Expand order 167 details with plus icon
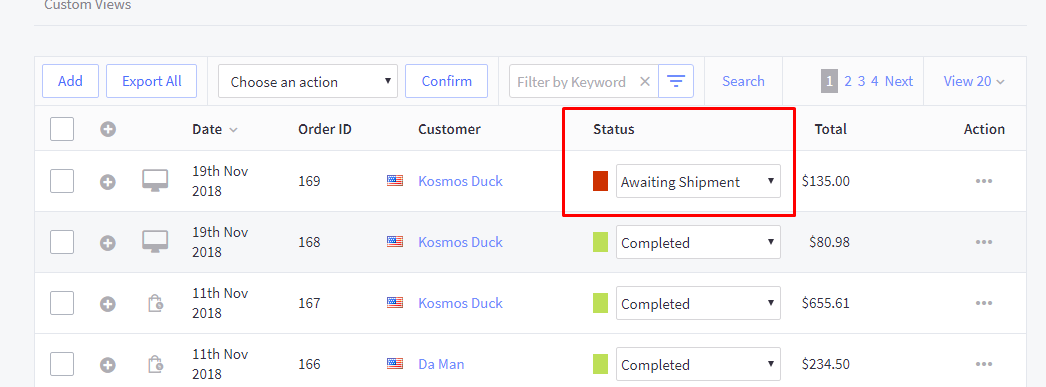The width and height of the screenshot is (1046, 387). (x=108, y=304)
